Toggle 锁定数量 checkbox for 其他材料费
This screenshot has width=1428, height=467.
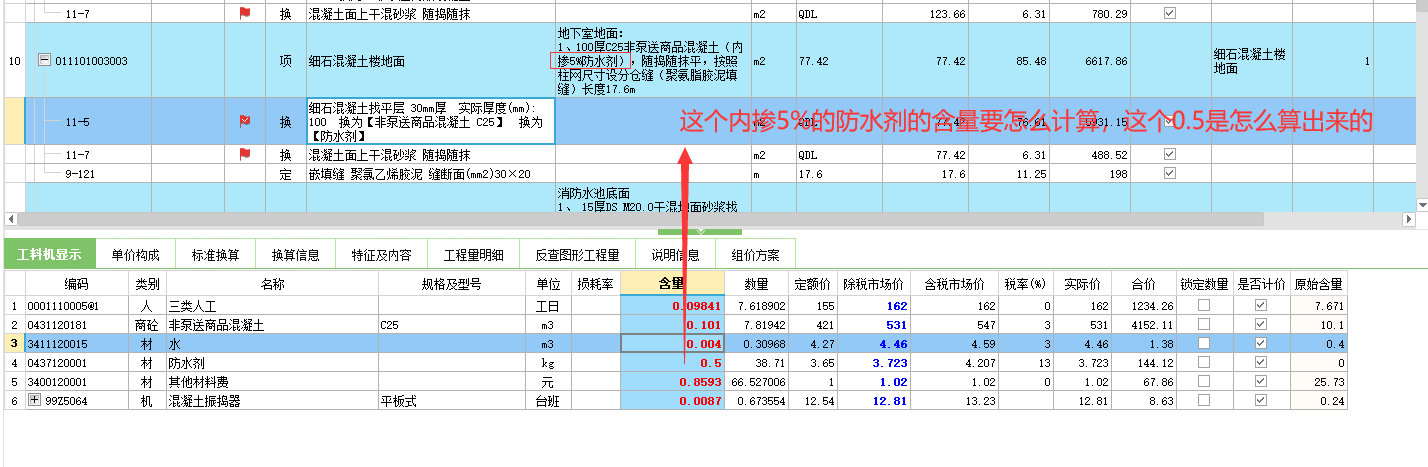click(1204, 381)
